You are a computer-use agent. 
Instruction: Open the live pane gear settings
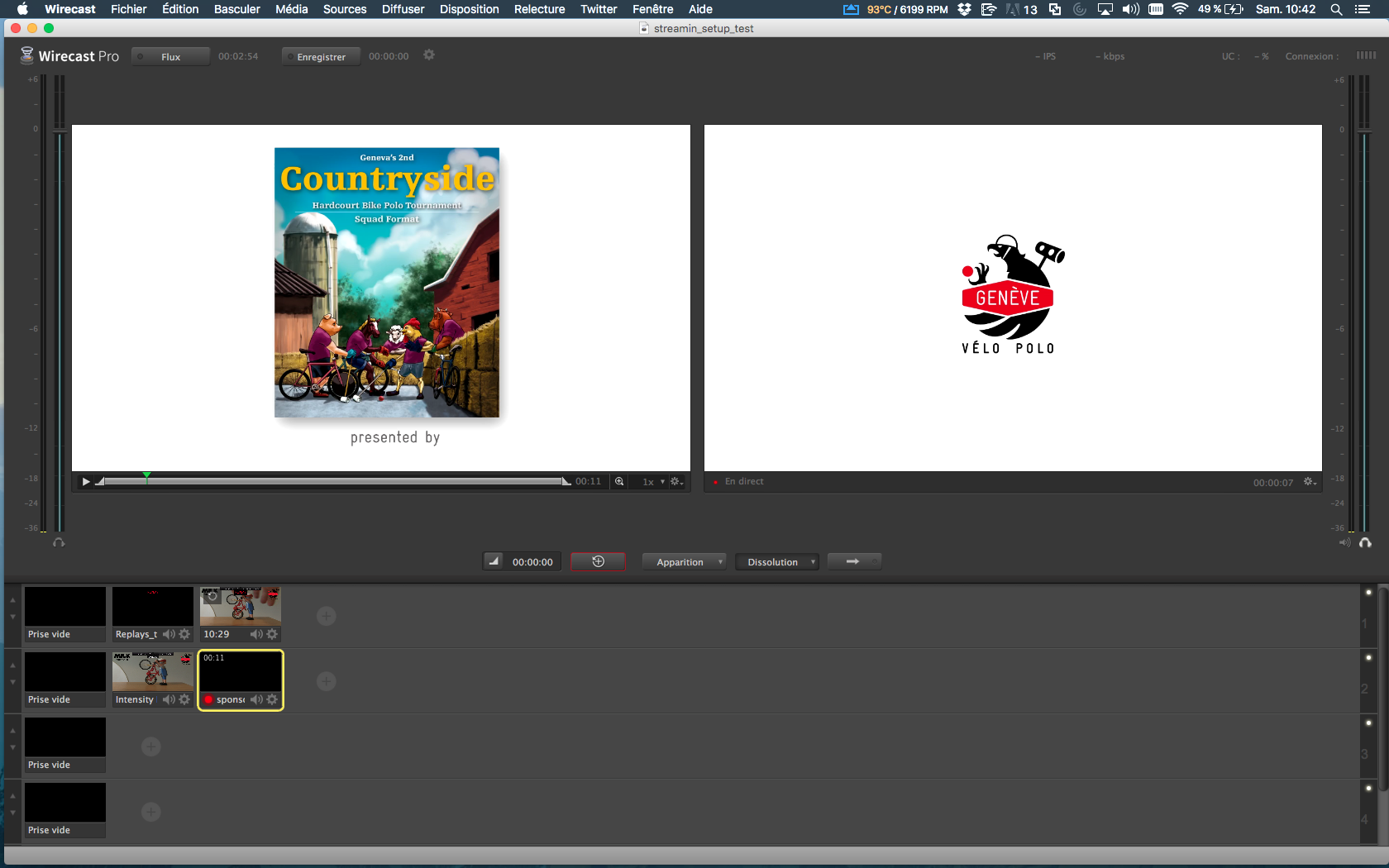[1310, 482]
